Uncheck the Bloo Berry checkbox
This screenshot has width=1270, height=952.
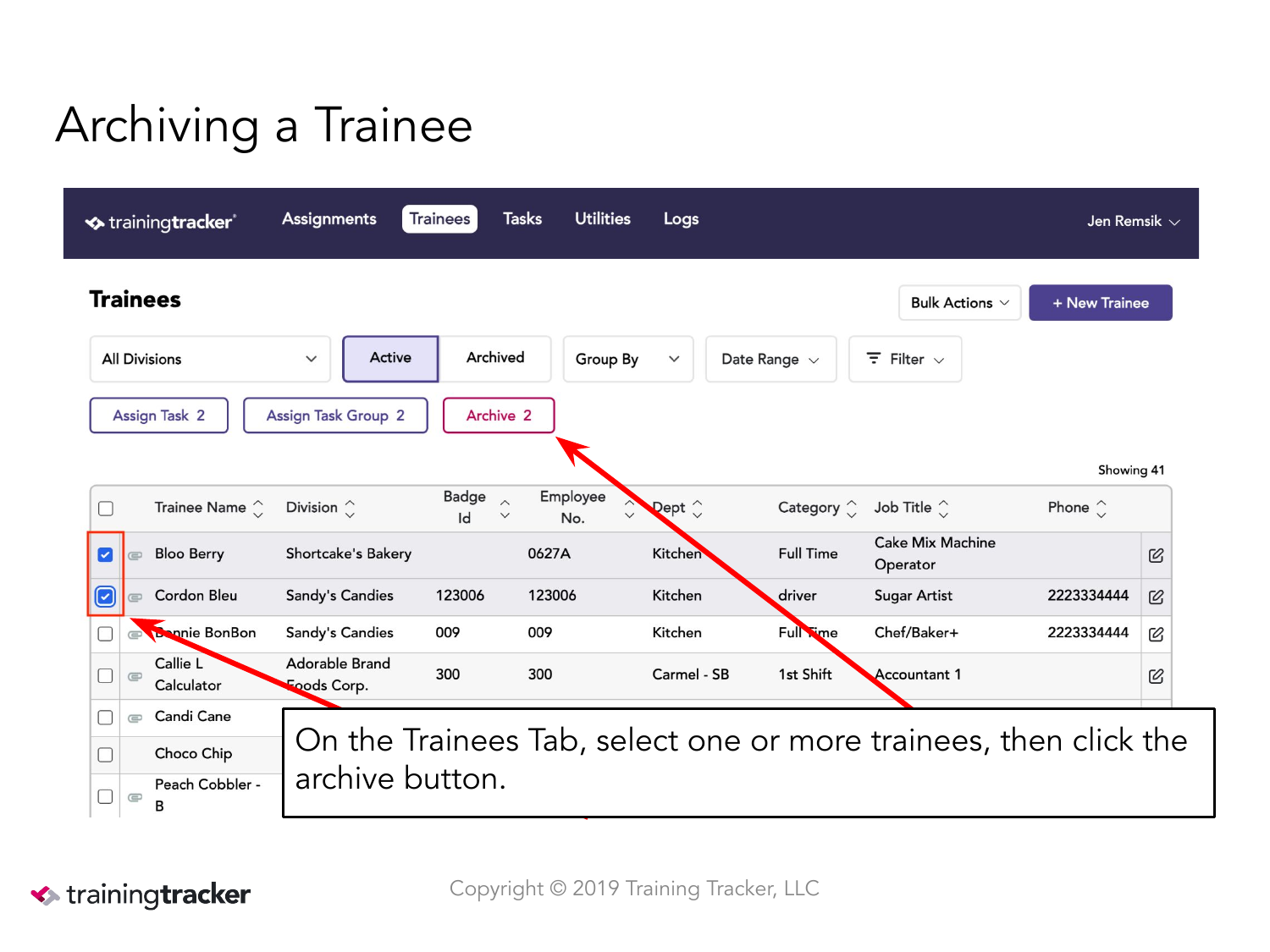tap(105, 555)
